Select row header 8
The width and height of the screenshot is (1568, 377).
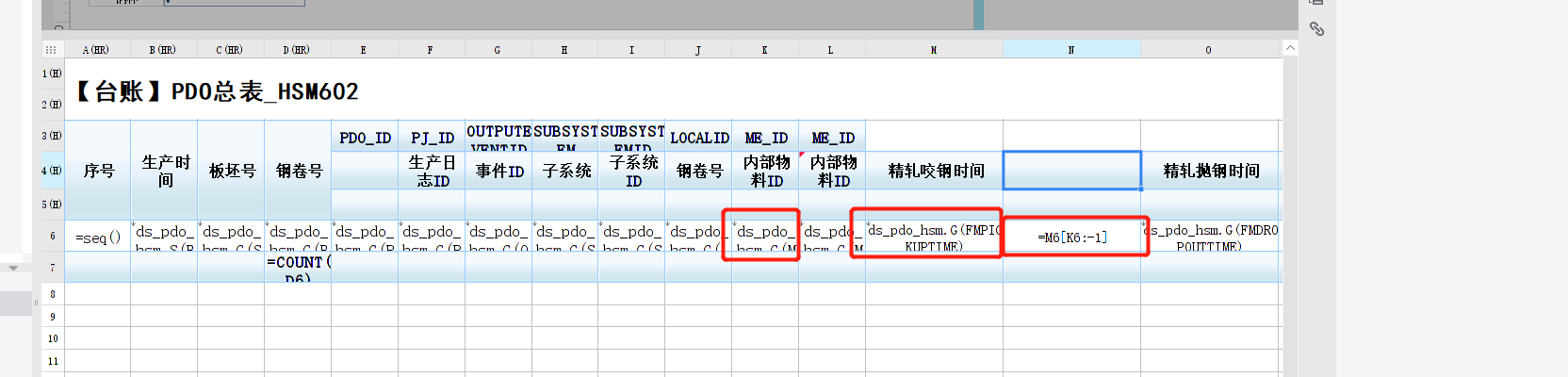[52, 294]
